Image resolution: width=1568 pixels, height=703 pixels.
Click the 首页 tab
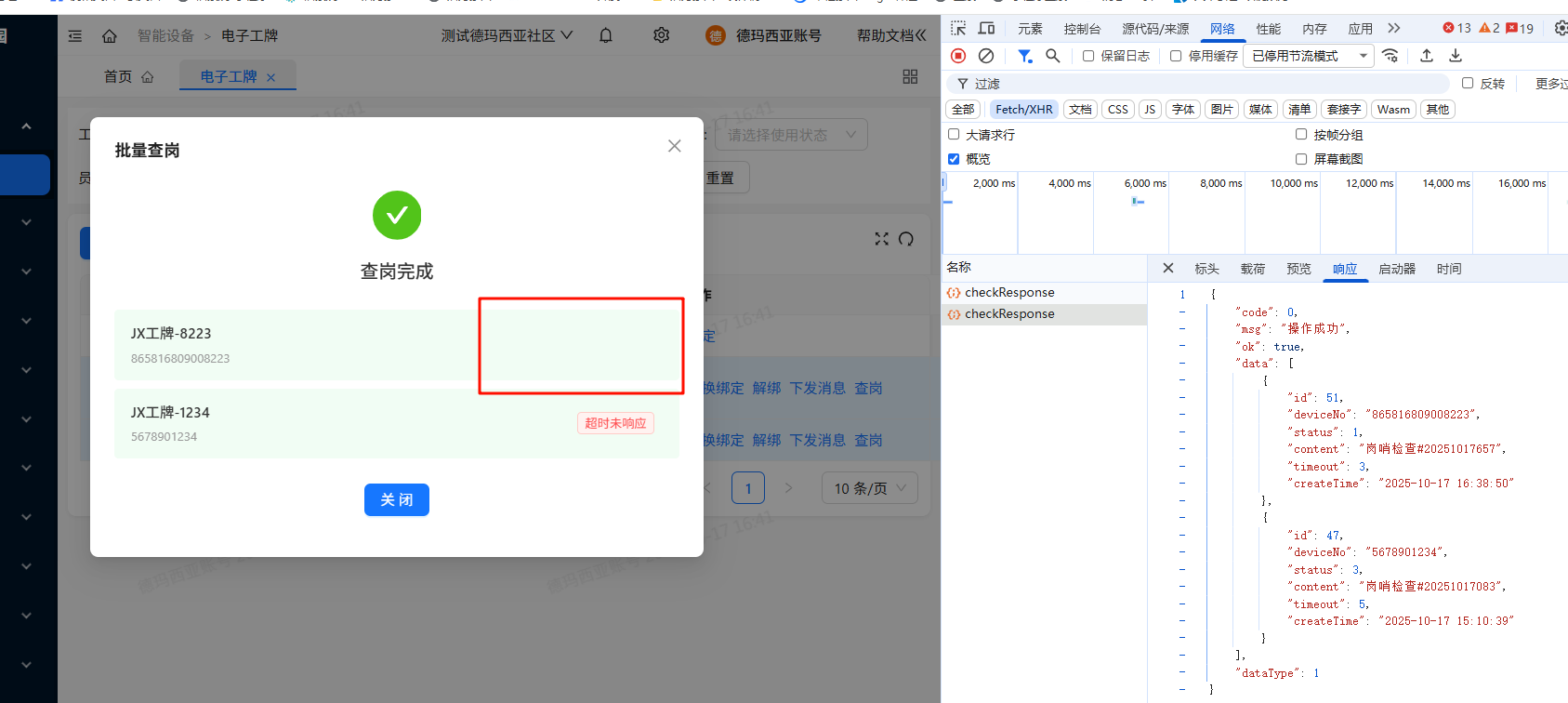coord(129,76)
